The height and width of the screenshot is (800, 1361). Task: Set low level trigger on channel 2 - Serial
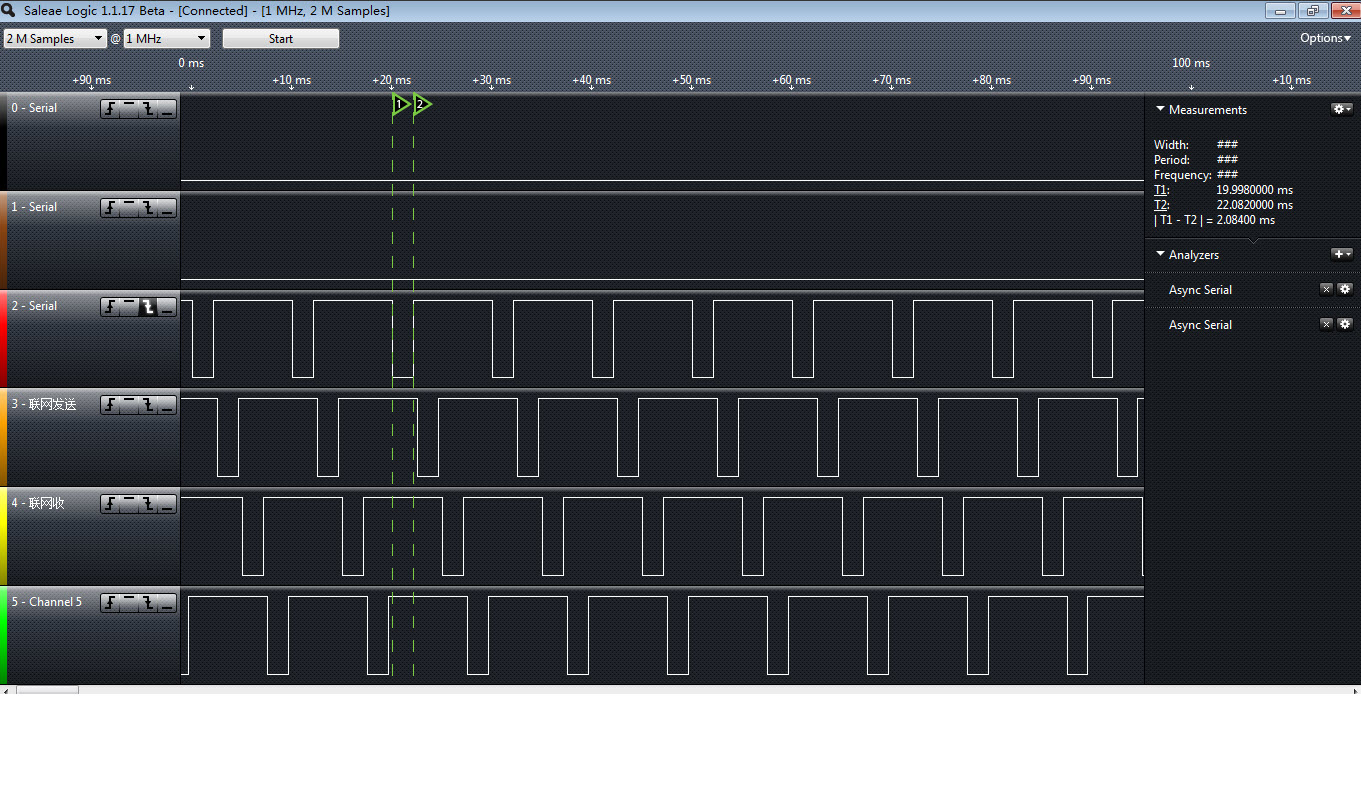167,307
